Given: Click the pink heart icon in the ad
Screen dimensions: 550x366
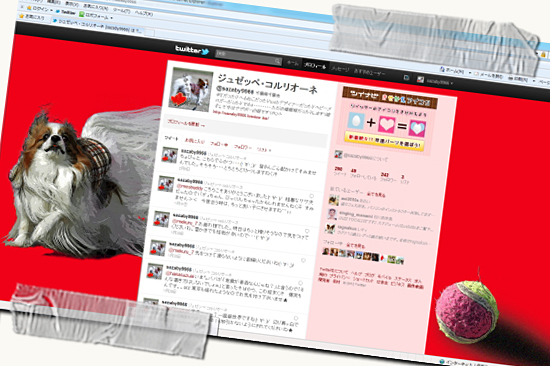Looking at the screenshot, I should pyautogui.click(x=386, y=125).
